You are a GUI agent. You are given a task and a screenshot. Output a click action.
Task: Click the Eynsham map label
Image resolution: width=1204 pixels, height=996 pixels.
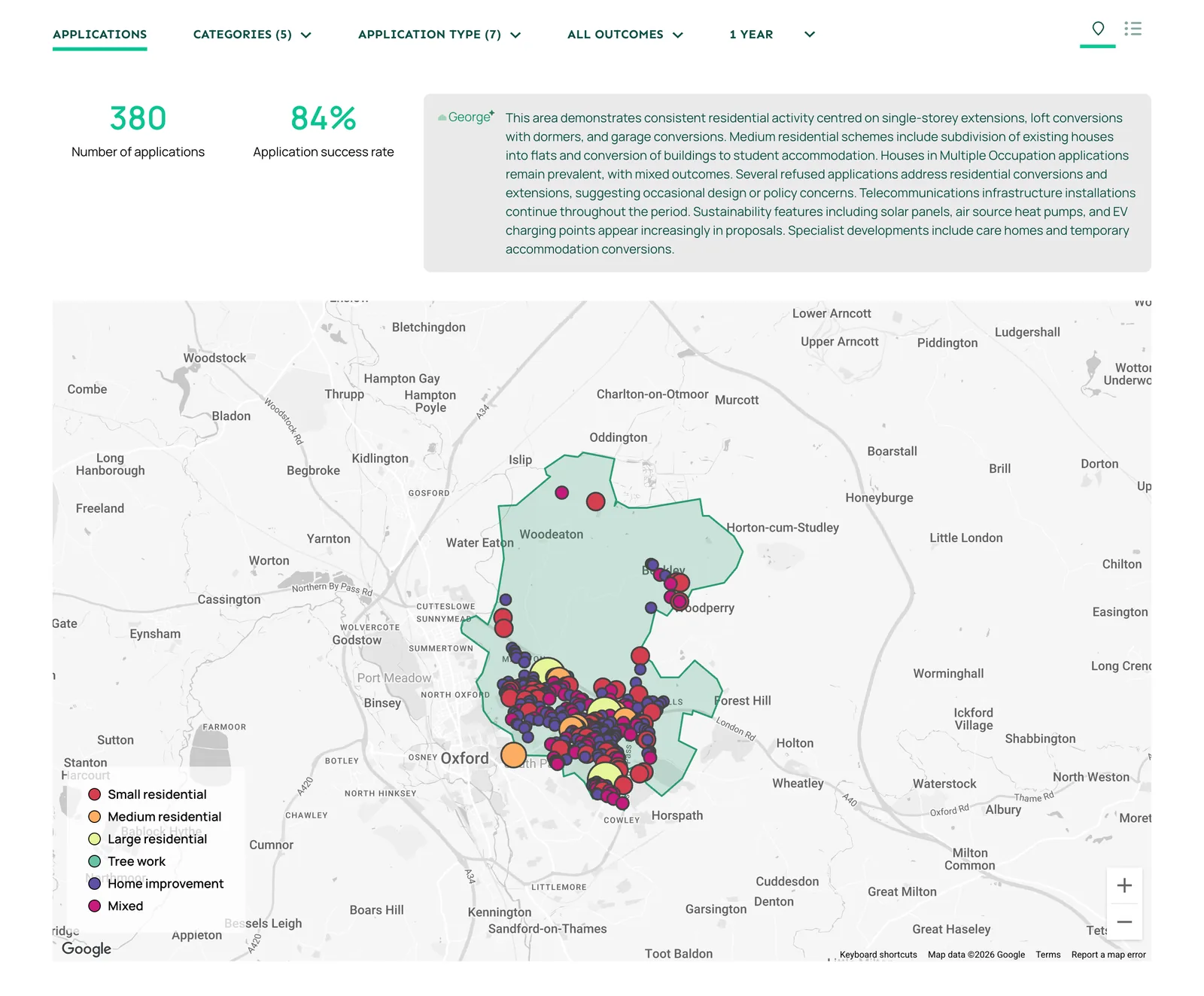coord(155,634)
